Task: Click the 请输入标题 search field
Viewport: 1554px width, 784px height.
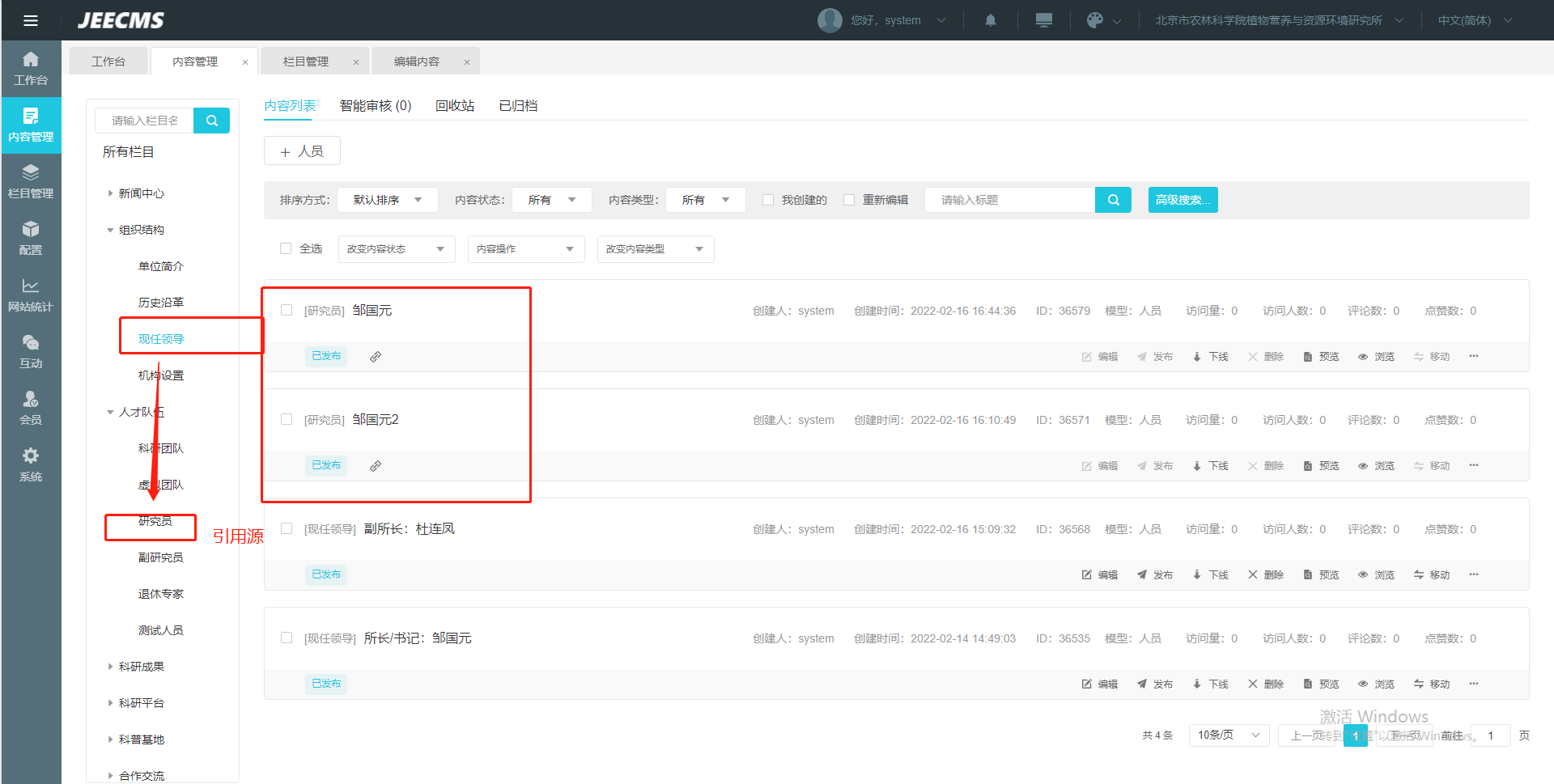Action: point(1009,200)
